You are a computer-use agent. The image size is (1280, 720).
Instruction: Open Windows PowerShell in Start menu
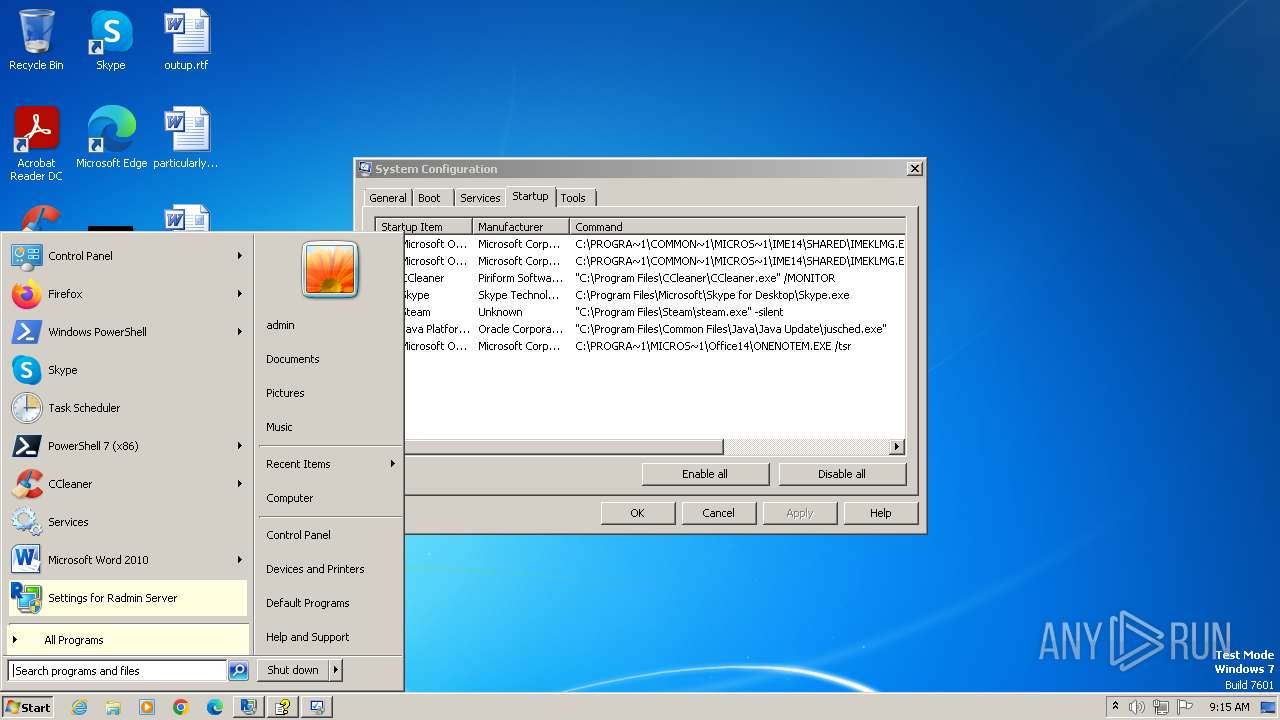(x=128, y=332)
